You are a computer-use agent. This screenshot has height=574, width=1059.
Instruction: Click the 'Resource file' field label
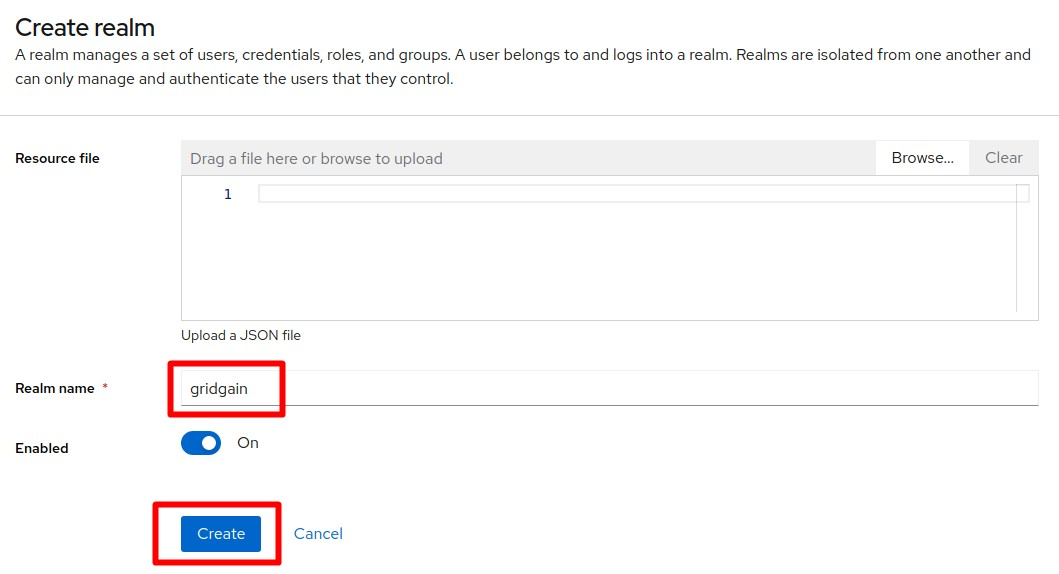pos(57,158)
